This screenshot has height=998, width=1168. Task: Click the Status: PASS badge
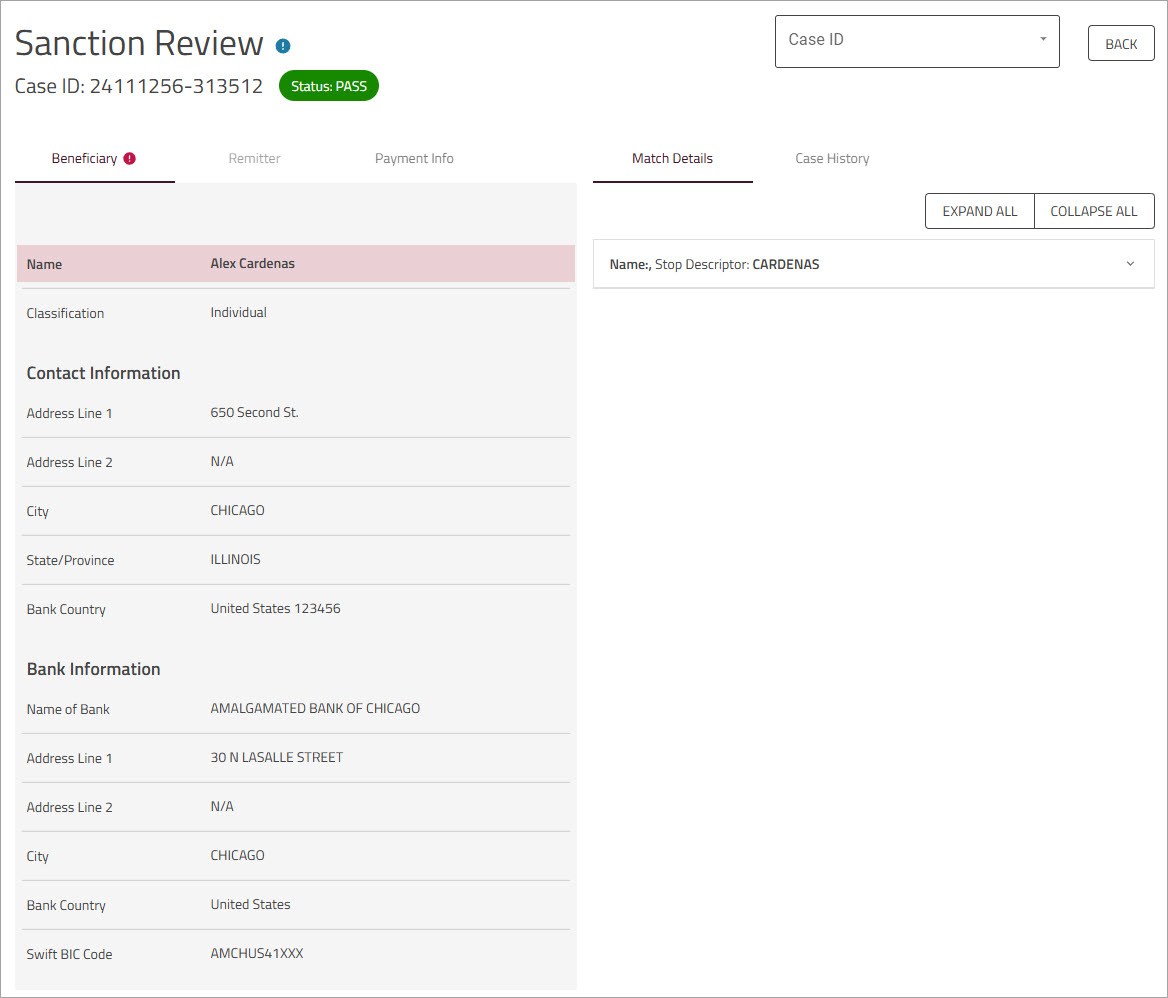coord(328,85)
